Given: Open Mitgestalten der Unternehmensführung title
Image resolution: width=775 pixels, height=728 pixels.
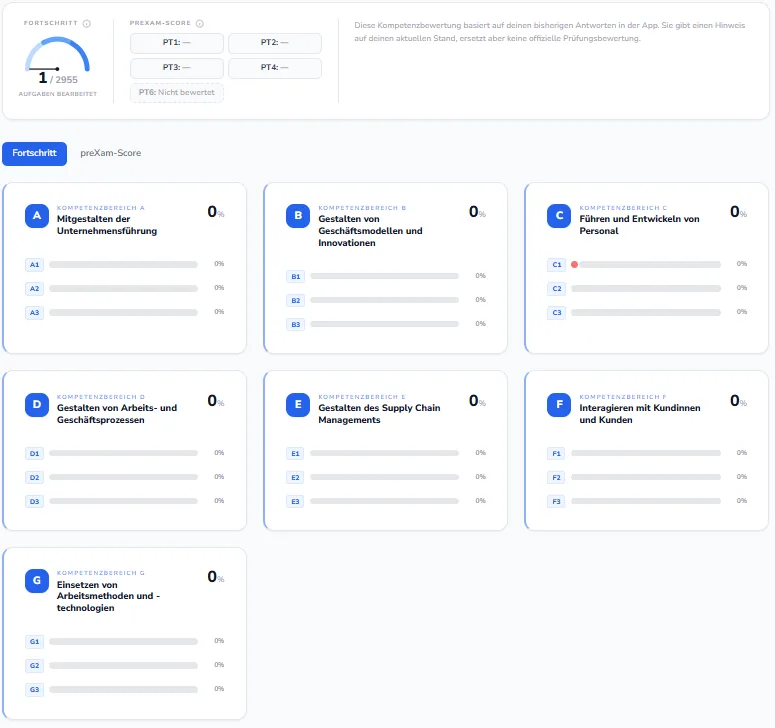Looking at the screenshot, I should click(107, 225).
